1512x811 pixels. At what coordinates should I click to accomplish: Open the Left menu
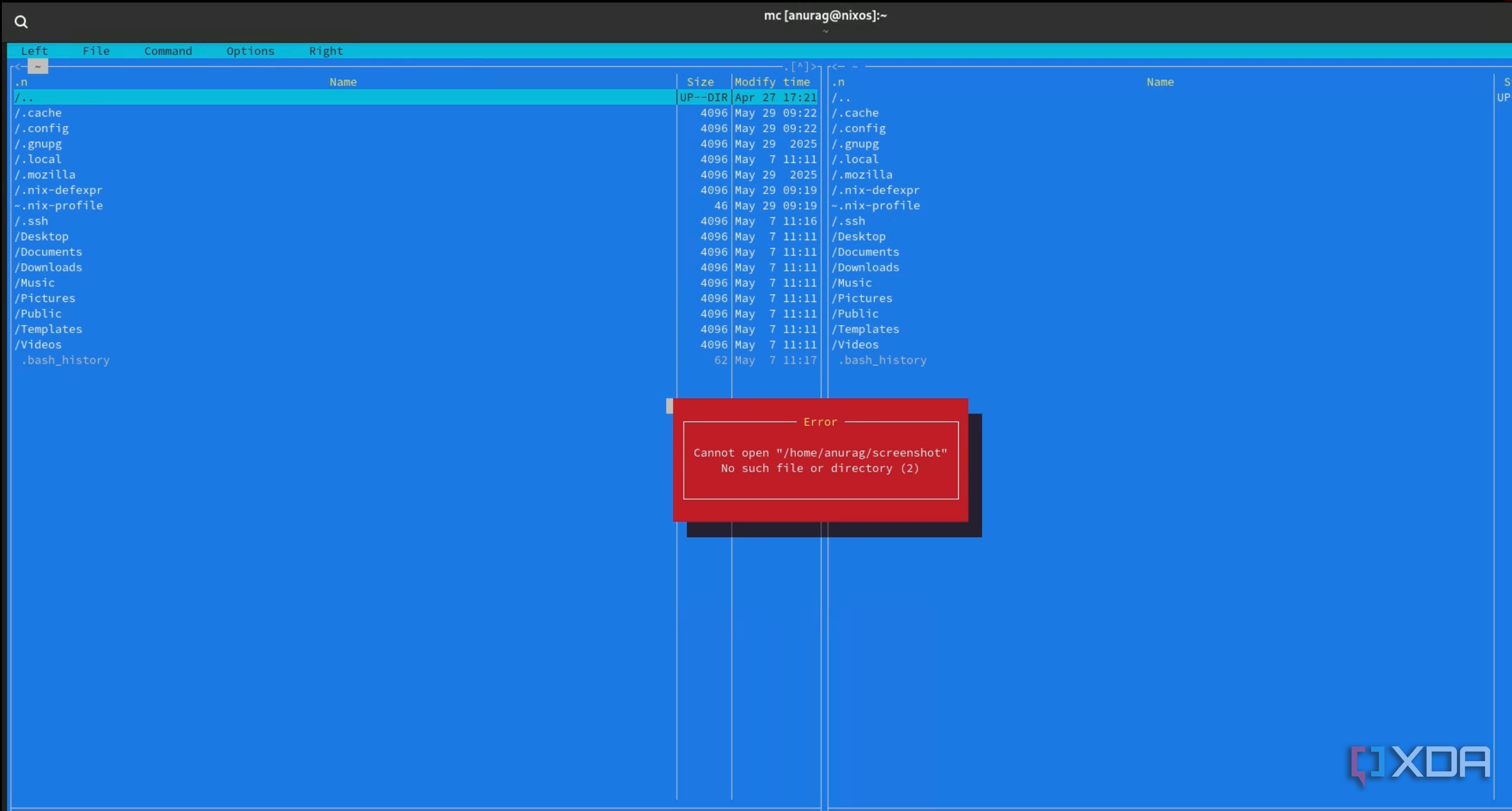[34, 51]
